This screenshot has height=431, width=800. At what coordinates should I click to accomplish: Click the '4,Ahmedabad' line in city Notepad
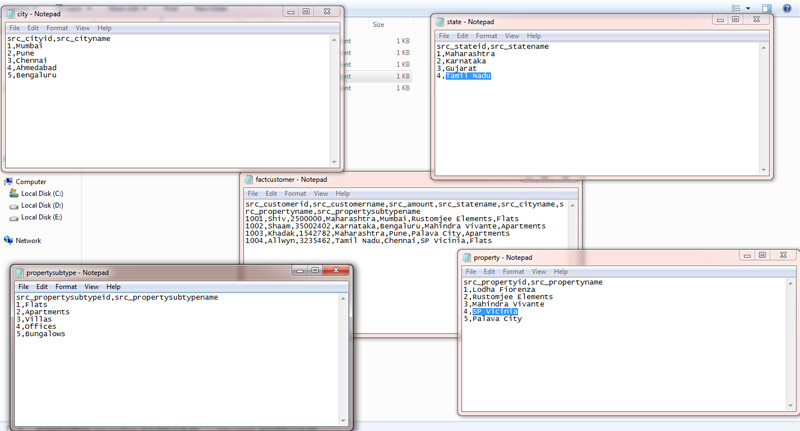(32, 67)
